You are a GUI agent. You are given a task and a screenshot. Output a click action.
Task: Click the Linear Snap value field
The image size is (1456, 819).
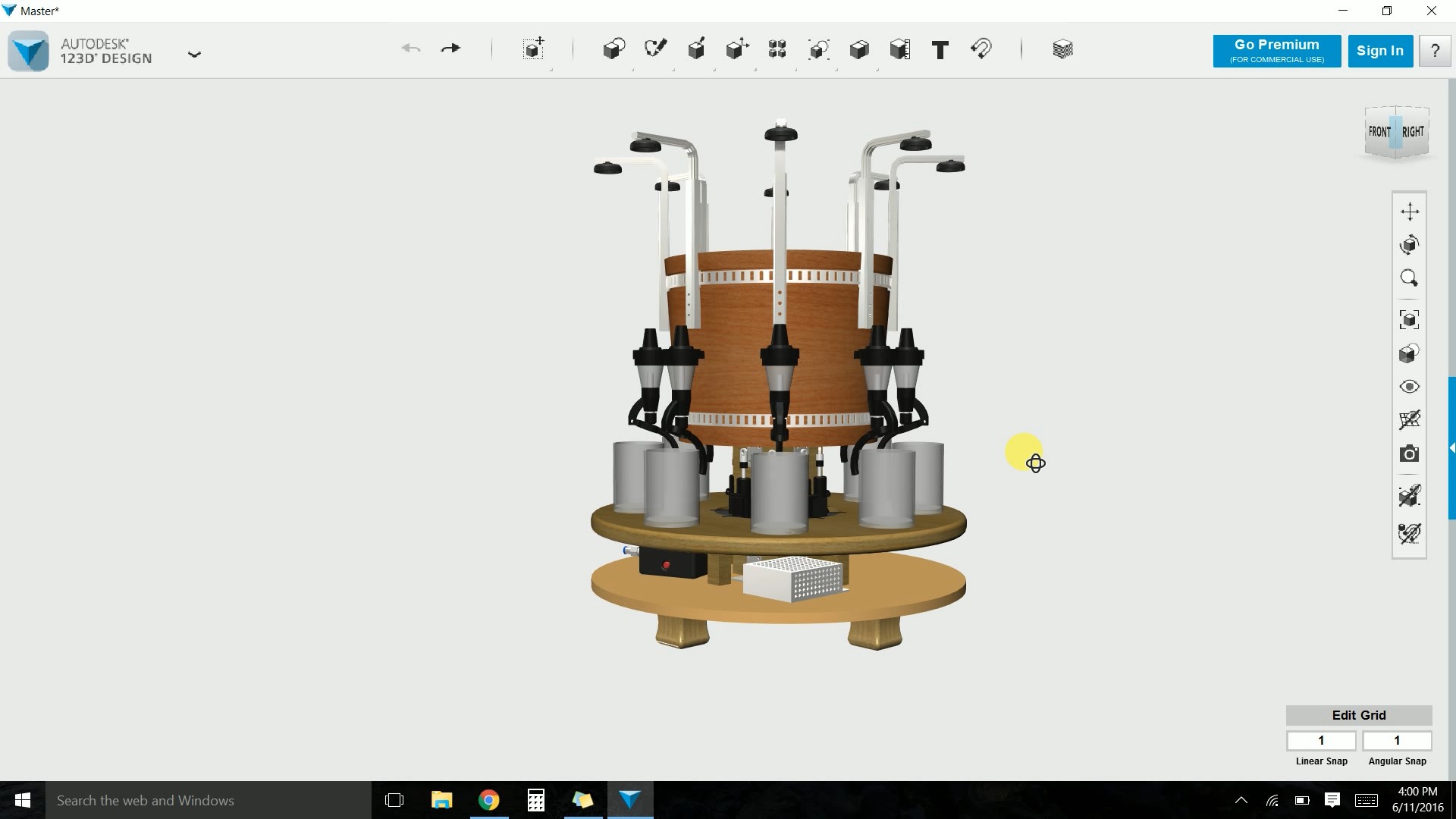pyautogui.click(x=1321, y=740)
